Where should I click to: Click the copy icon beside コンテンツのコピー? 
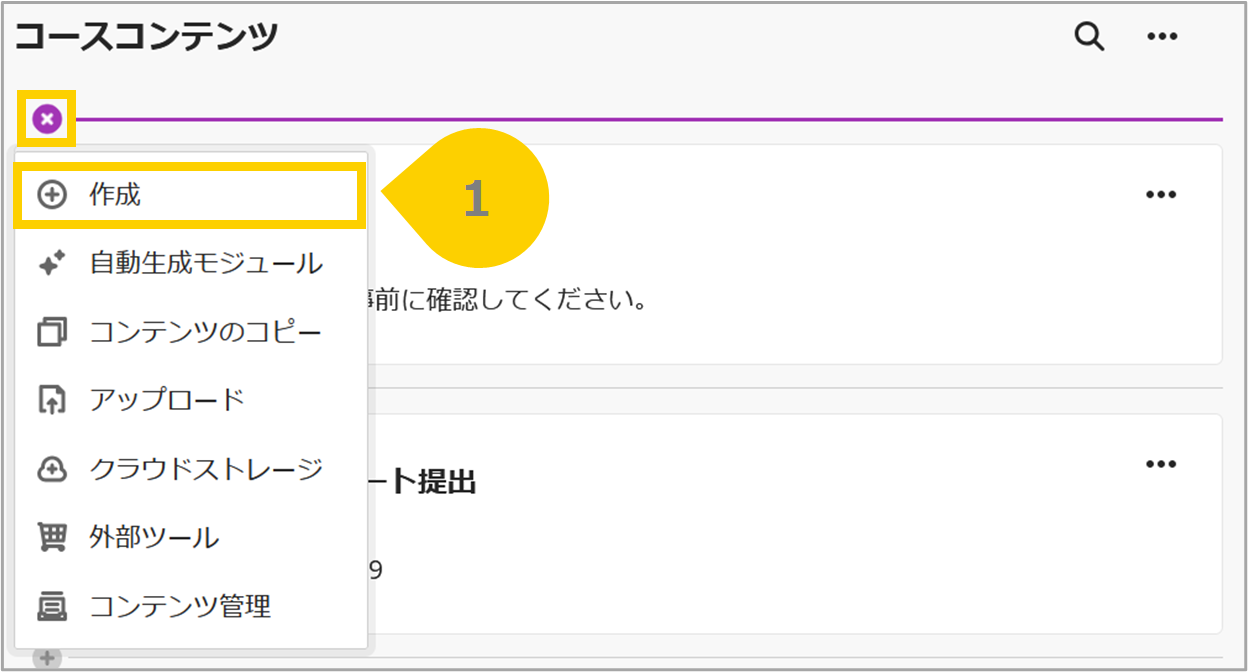tap(51, 332)
